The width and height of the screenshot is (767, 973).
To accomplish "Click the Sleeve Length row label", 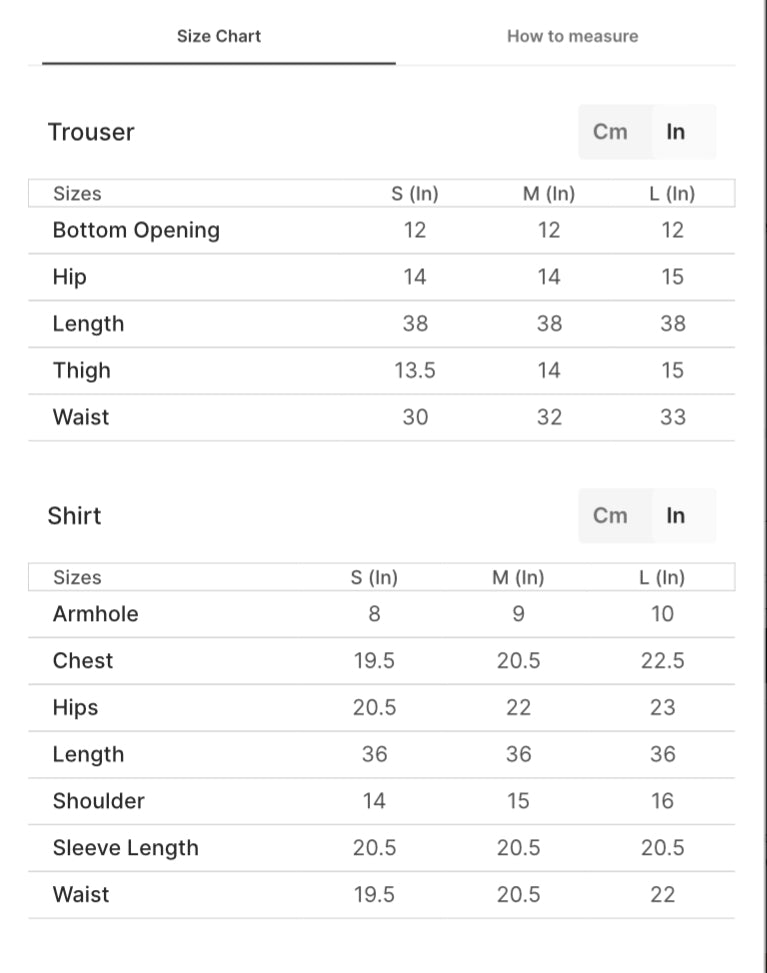I will tap(126, 848).
